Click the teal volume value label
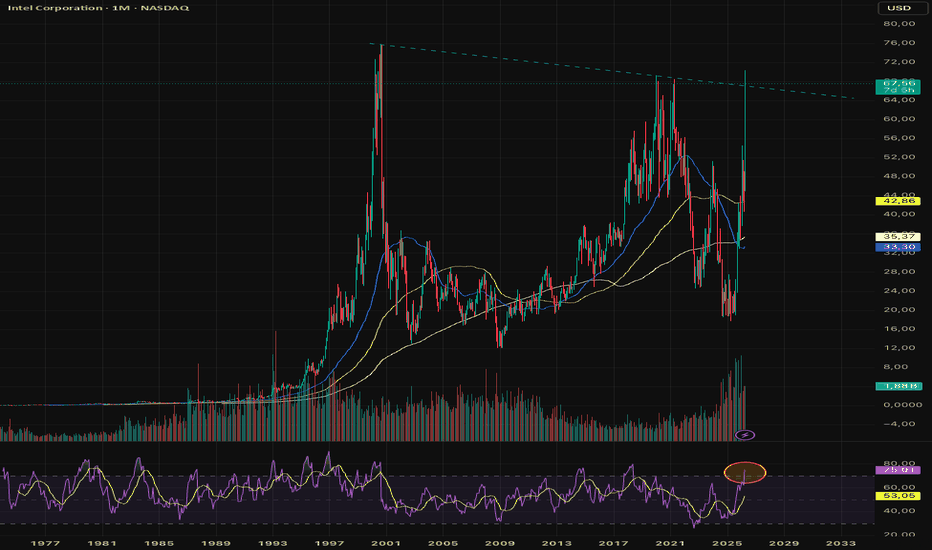932x550 pixels. pos(898,386)
